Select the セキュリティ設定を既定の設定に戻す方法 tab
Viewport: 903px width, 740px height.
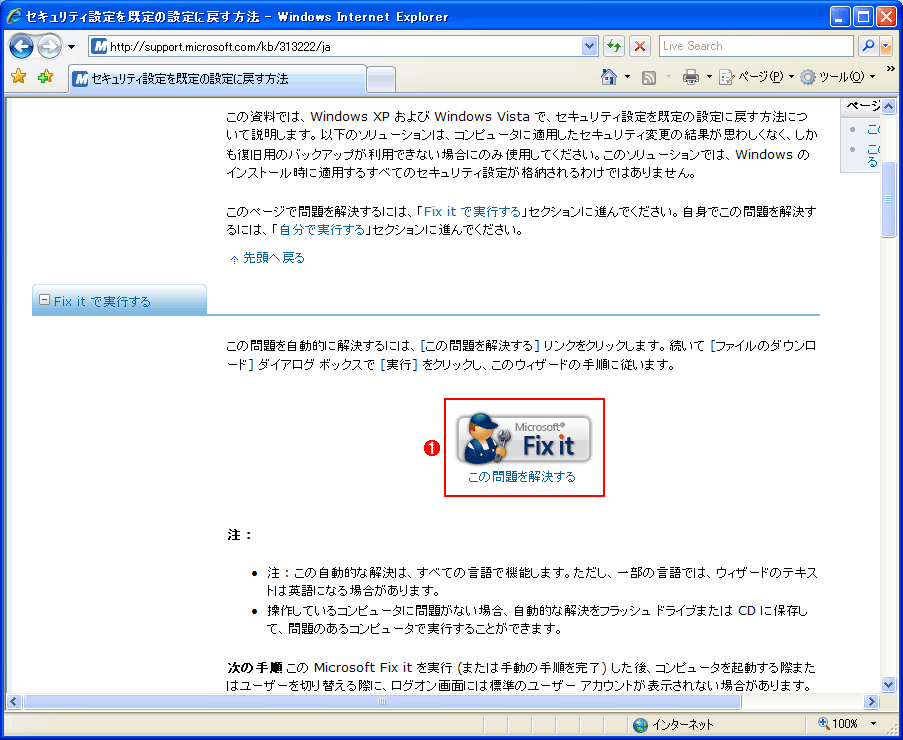point(217,79)
